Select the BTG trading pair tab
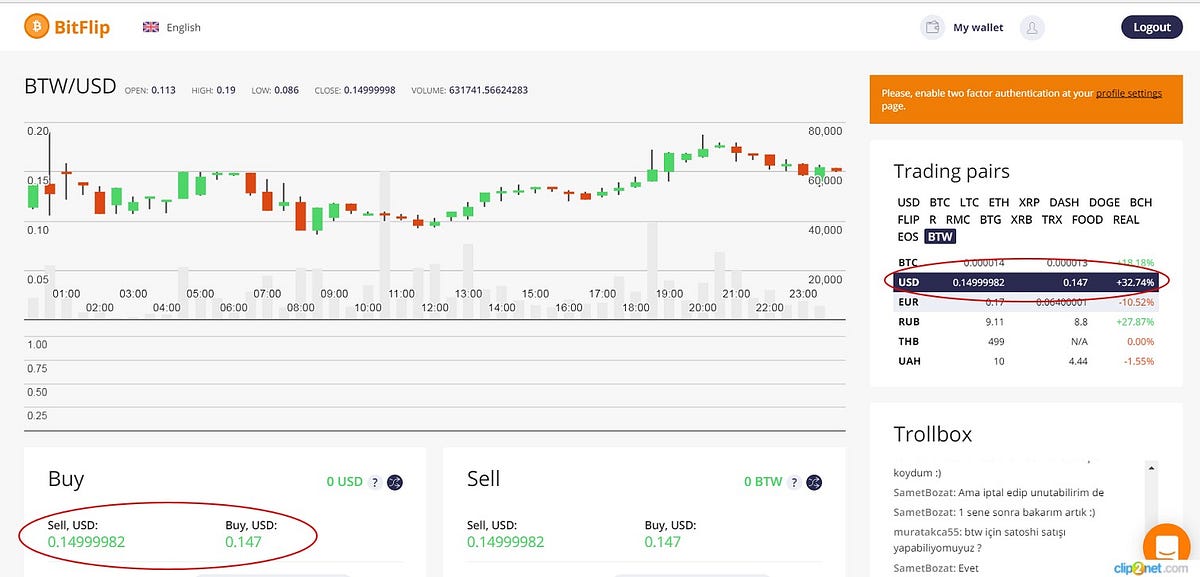This screenshot has width=1200, height=577. pyautogui.click(x=990, y=219)
